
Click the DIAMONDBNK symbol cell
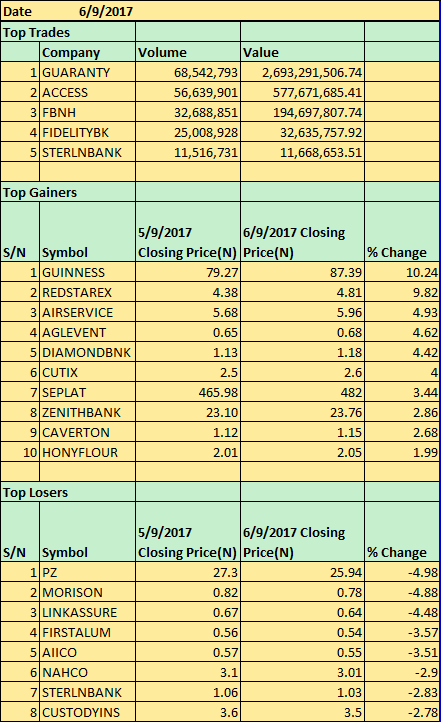point(88,352)
